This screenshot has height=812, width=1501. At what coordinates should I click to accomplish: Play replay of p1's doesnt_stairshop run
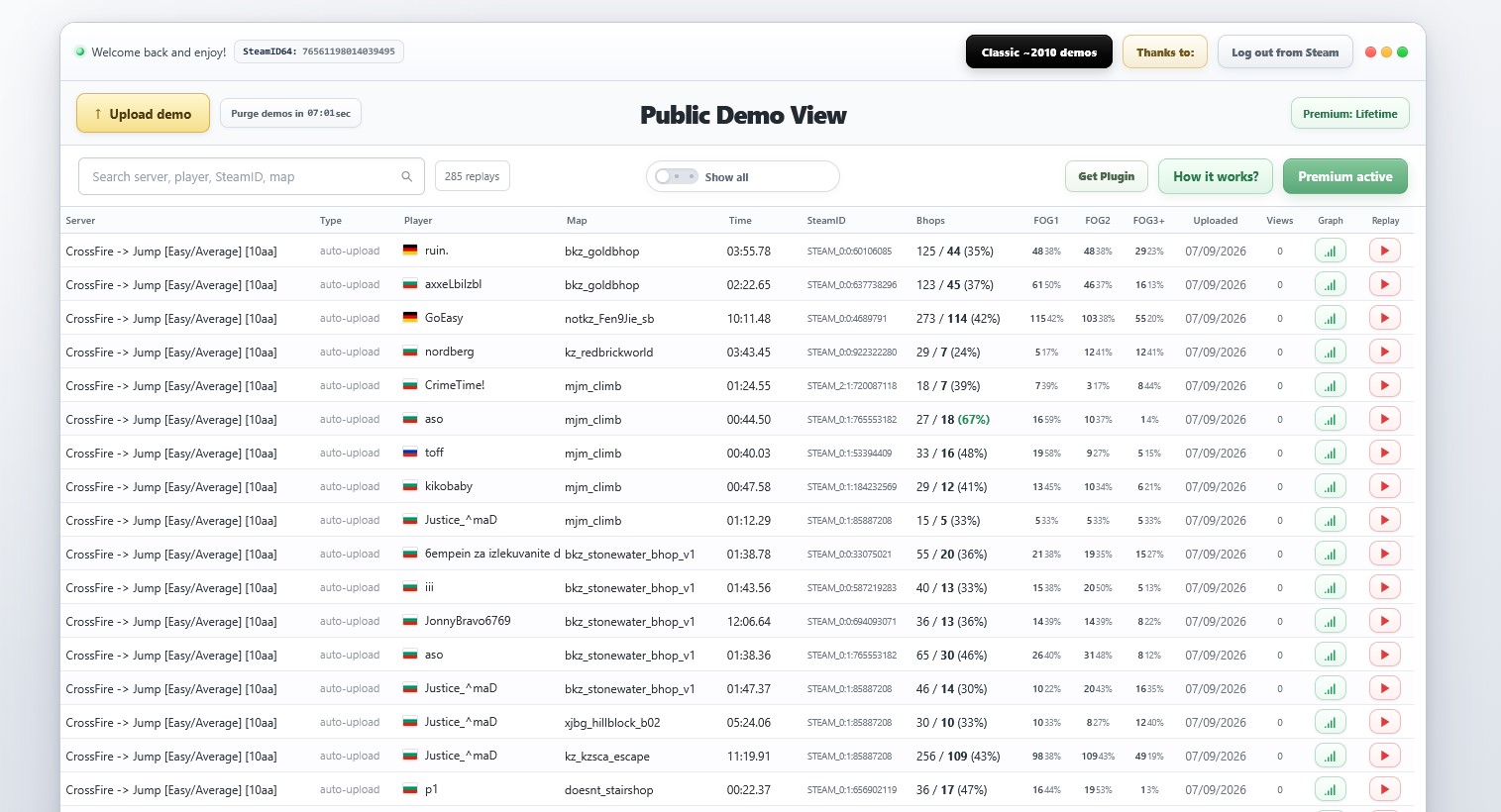point(1384,789)
